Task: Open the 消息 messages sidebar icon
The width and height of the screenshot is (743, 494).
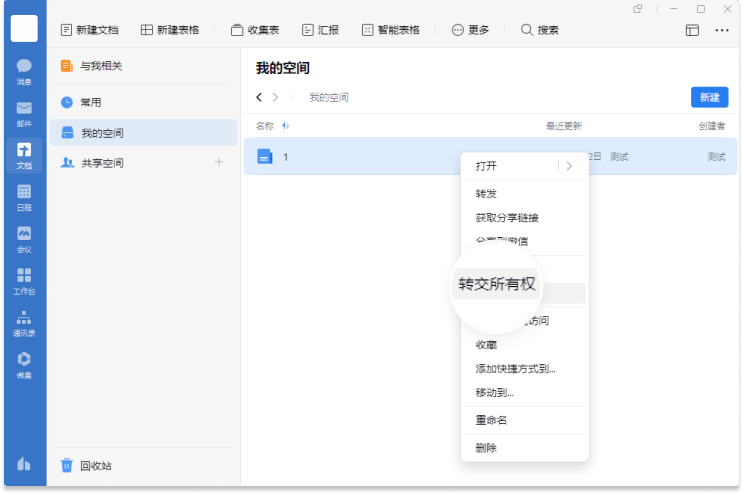Action: click(24, 70)
